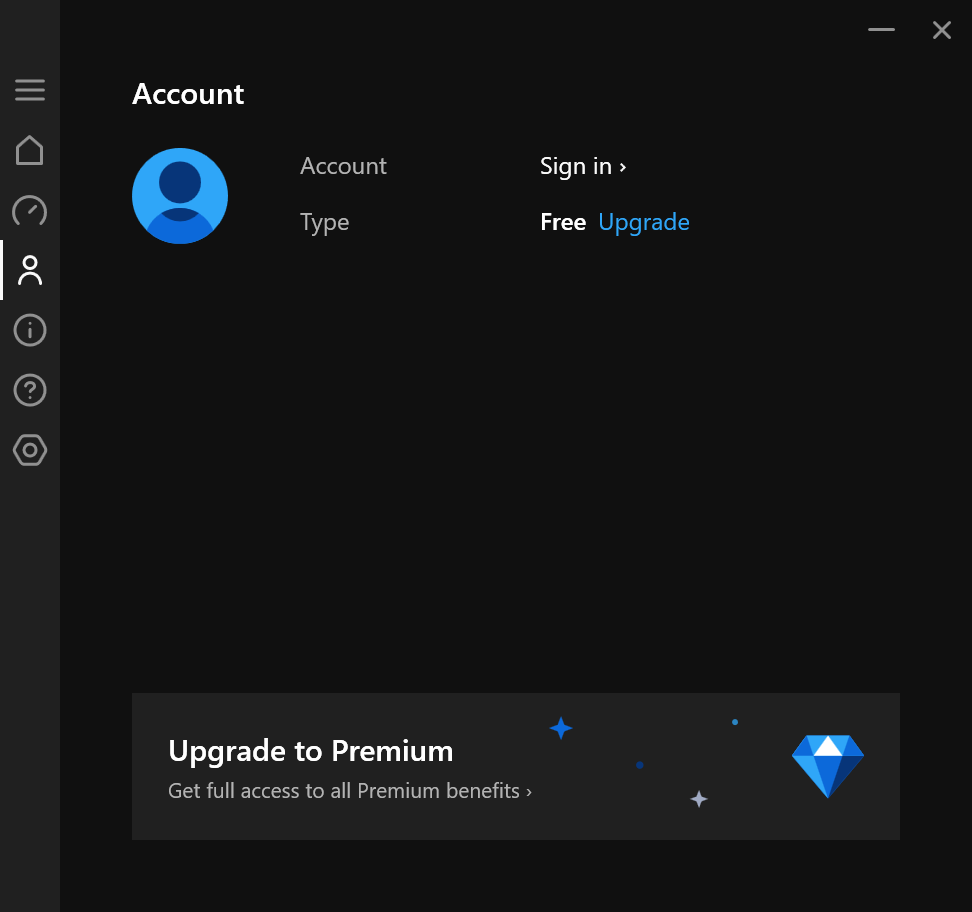Click the chevron after Premium benefits
The width and height of the screenshot is (972, 912).
(x=528, y=790)
